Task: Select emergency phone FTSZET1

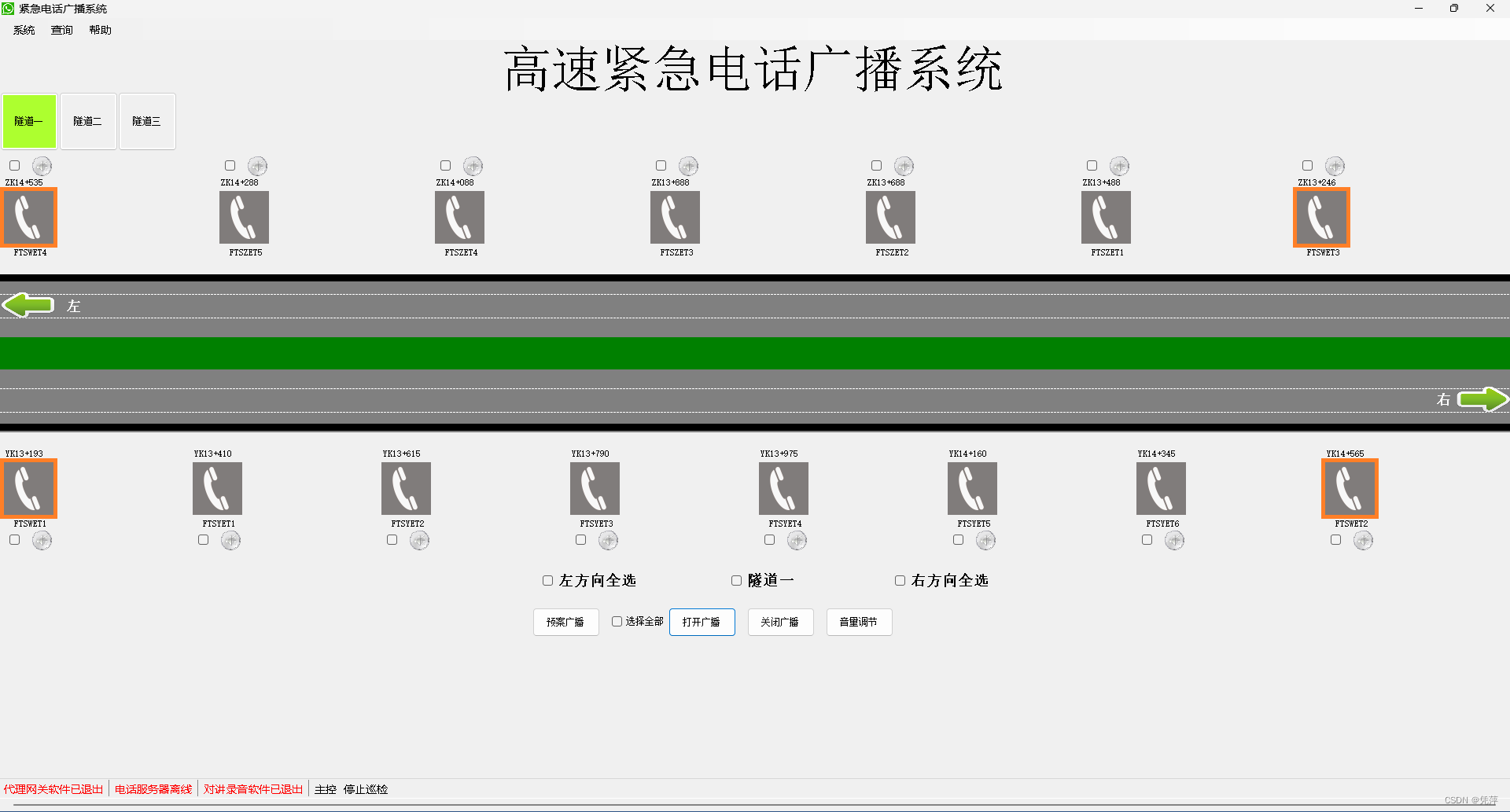Action: coord(1106,218)
